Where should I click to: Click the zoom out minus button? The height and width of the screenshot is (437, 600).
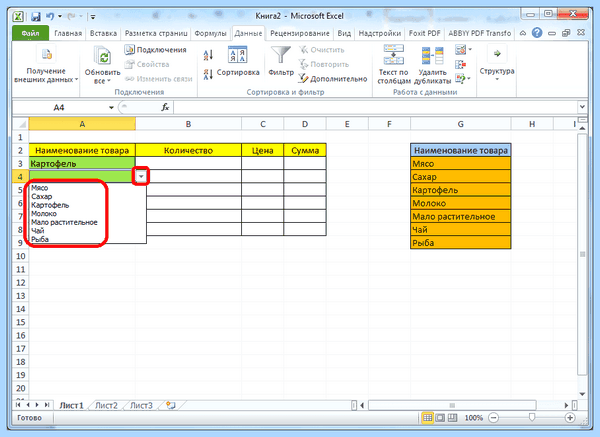click(x=494, y=417)
